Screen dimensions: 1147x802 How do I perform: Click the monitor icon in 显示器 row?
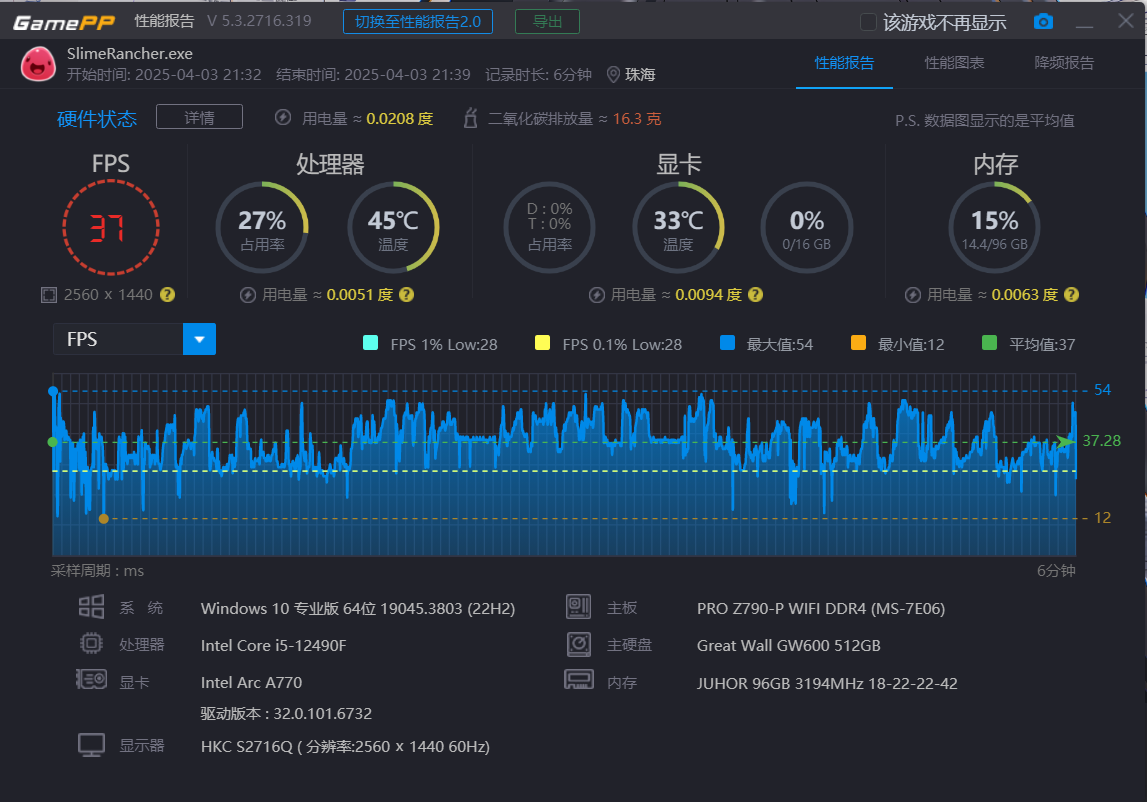tap(91, 745)
